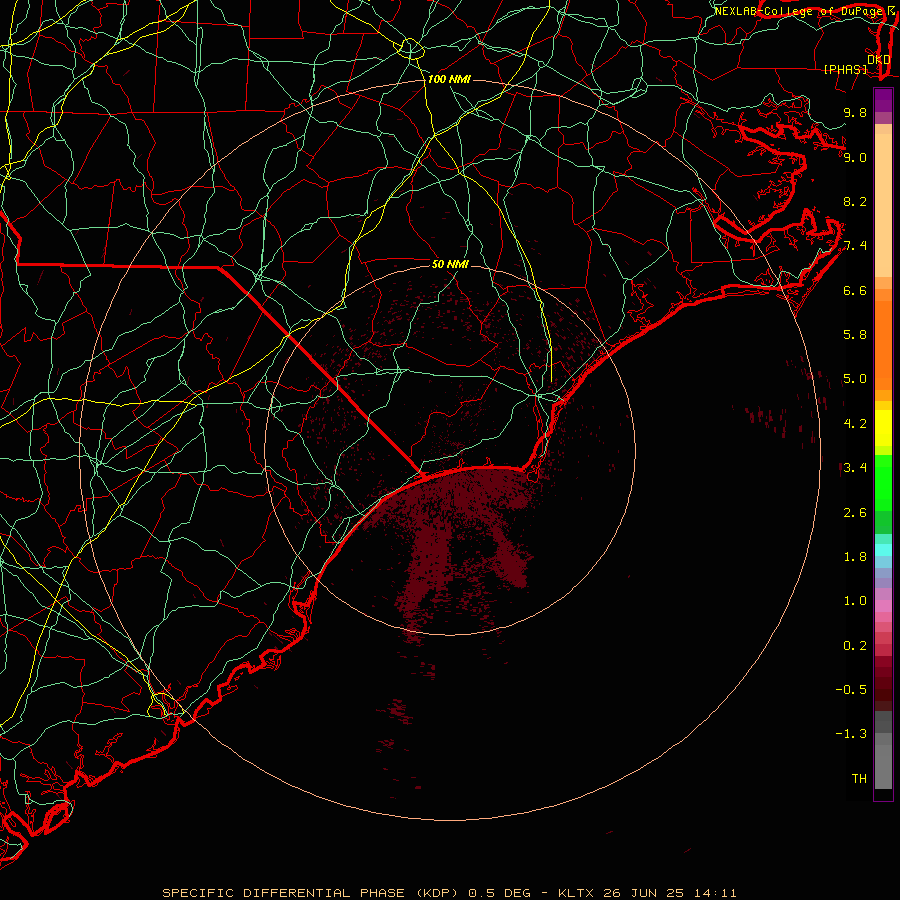
Task: Click the yellow color bar segment
Action: tap(883, 428)
